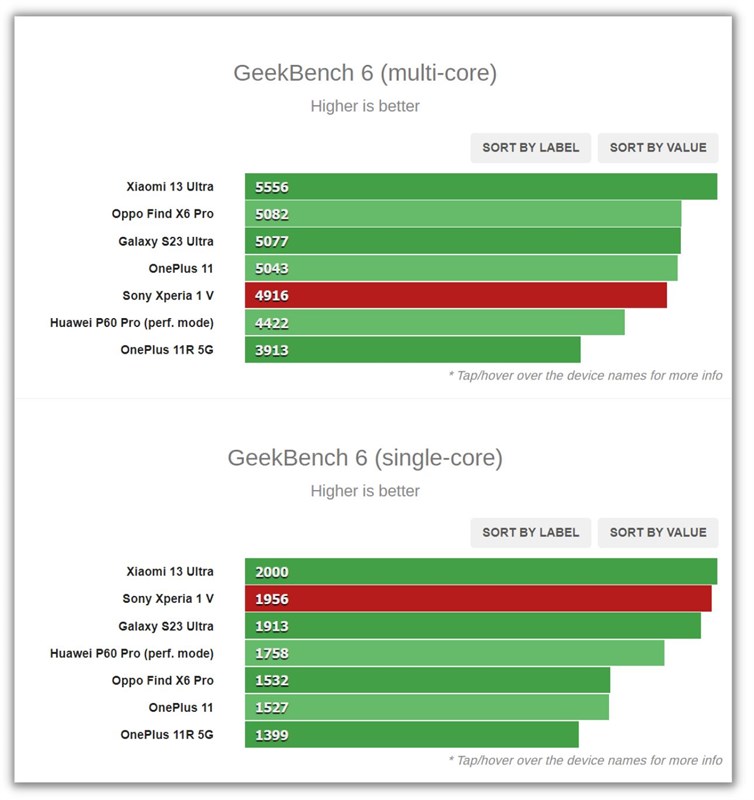Click OnePlus 11R 5G name in multi-core chart

167,350
